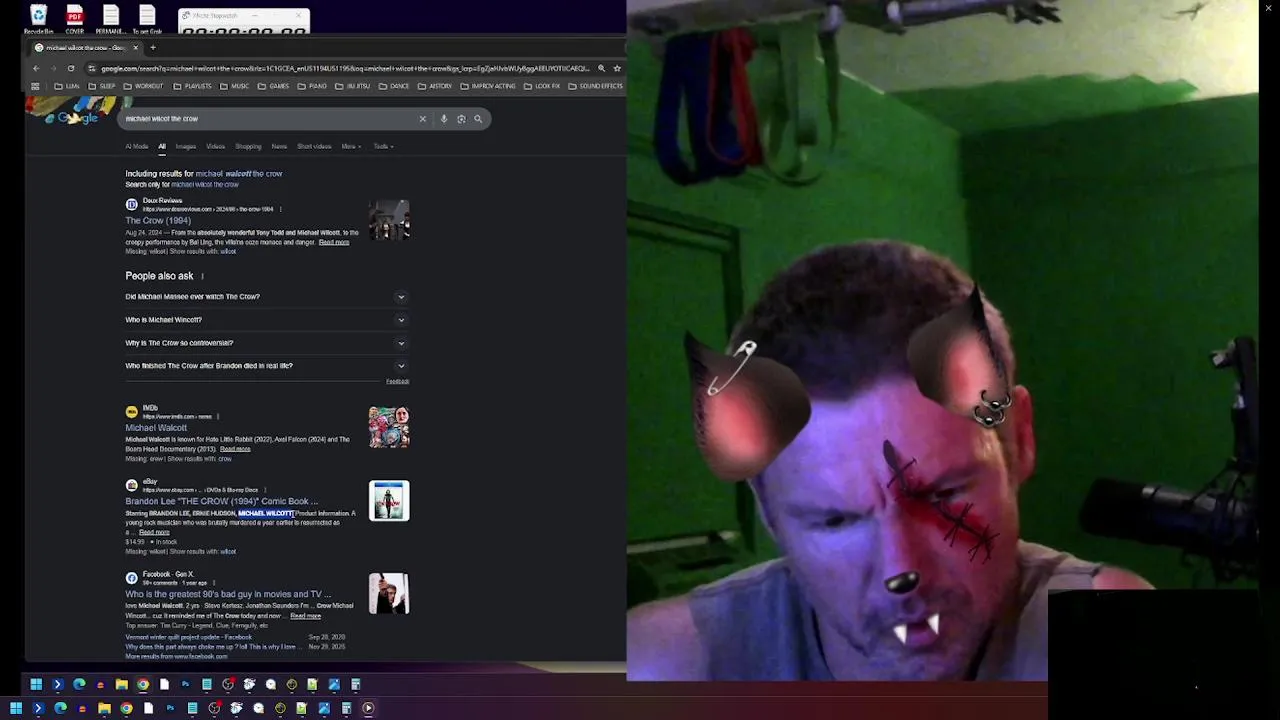This screenshot has height=720, width=1280.
Task: Open more options beside Daux Reviews result
Action: click(x=280, y=209)
